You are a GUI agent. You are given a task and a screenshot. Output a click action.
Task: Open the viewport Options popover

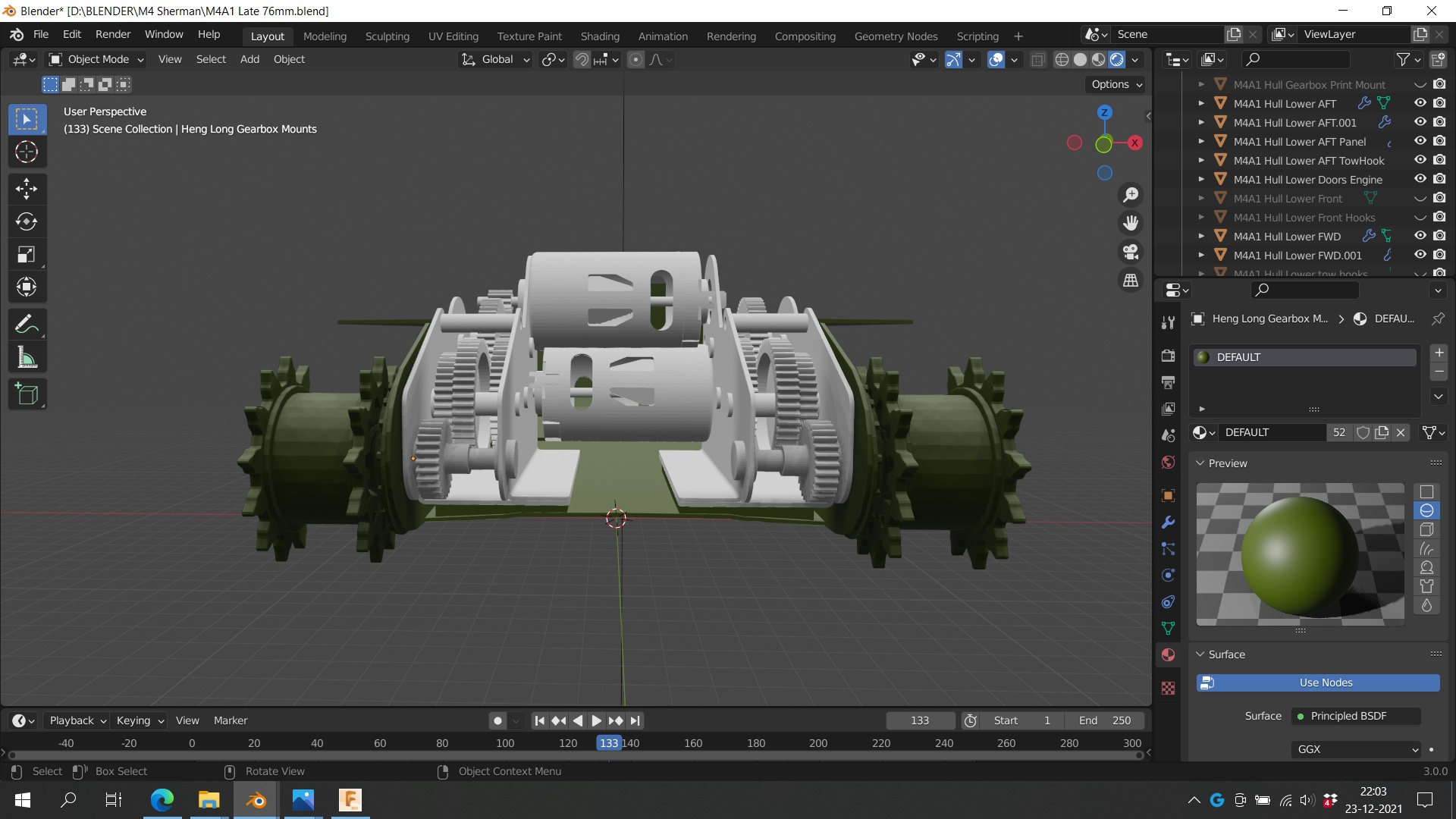tap(1116, 84)
